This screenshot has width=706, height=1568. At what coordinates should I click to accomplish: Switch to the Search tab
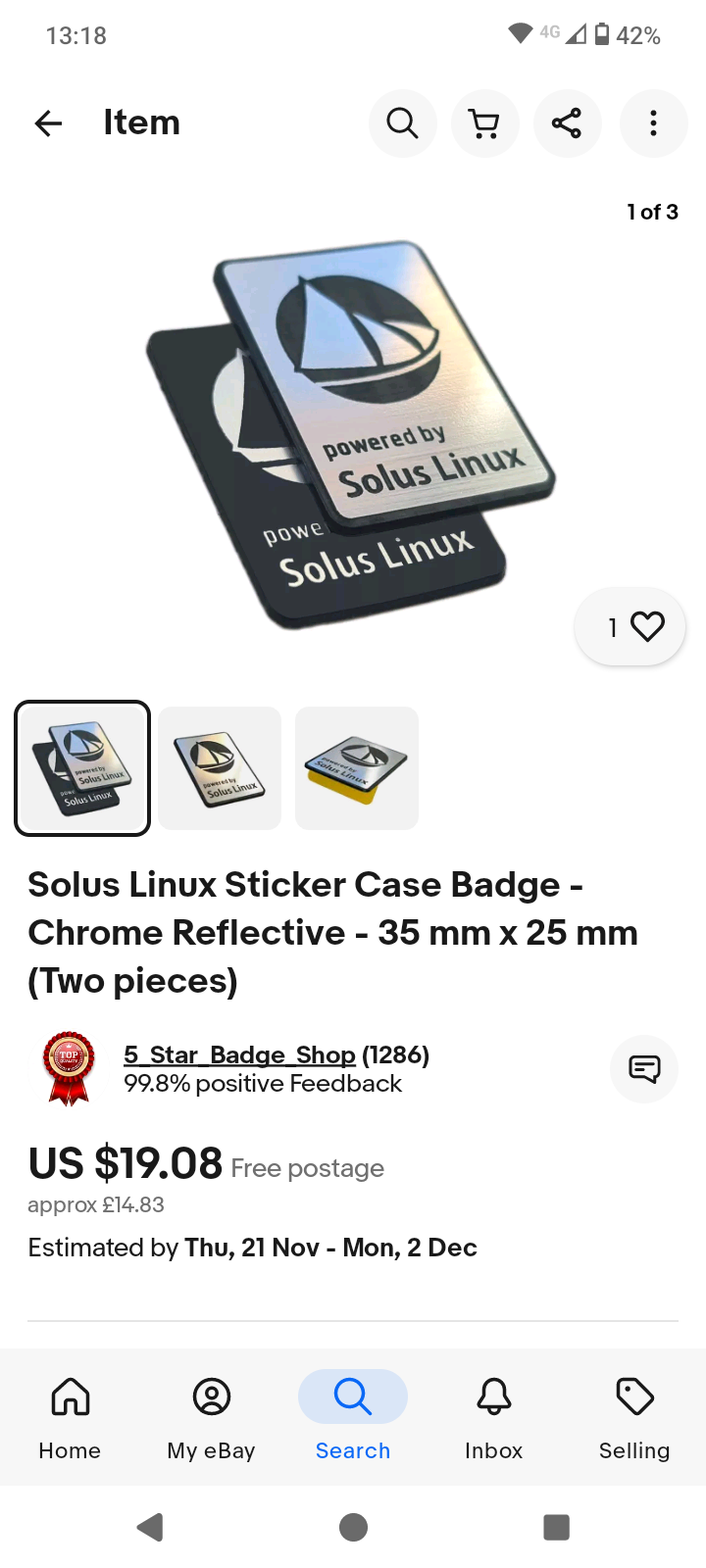point(353,1417)
